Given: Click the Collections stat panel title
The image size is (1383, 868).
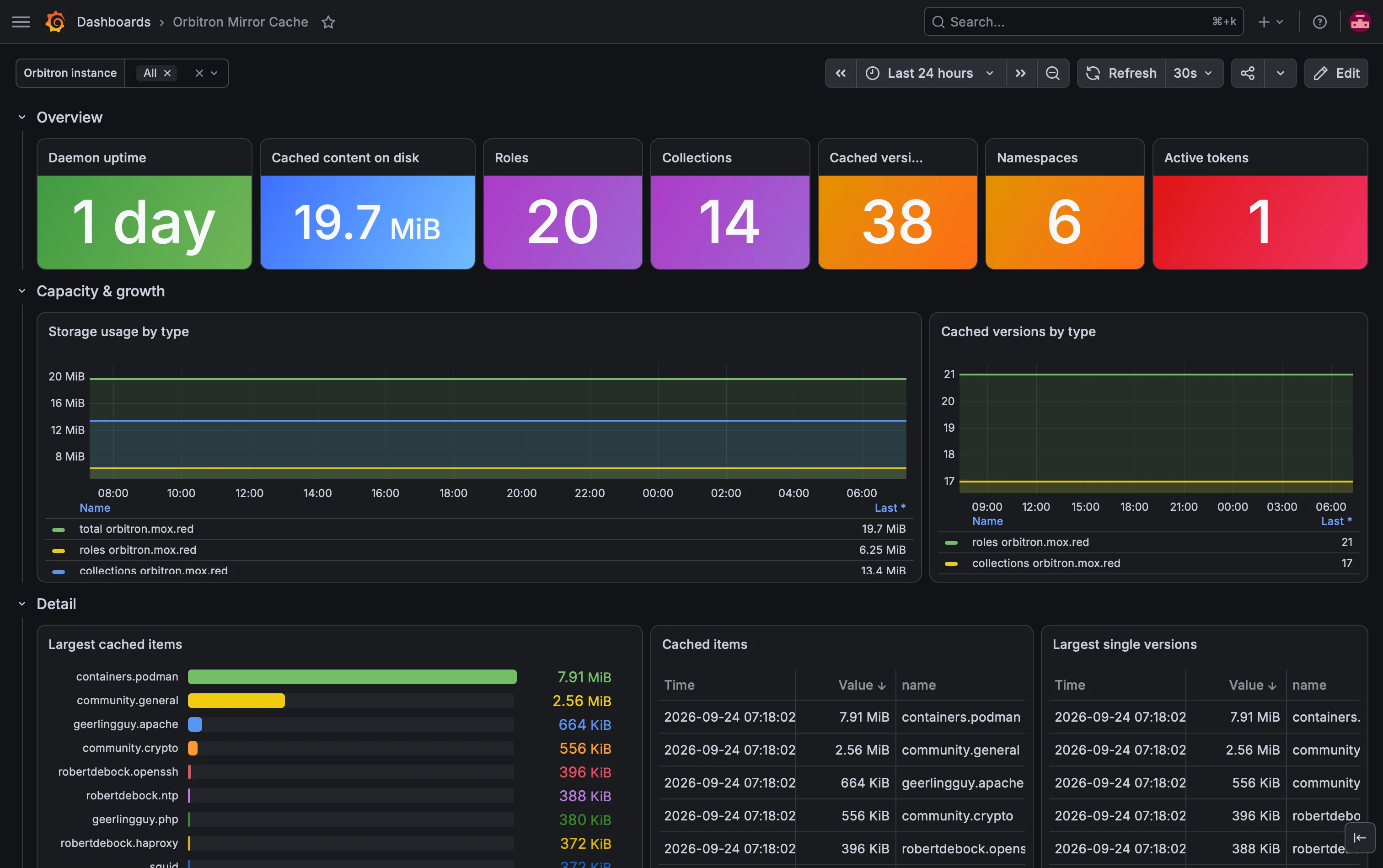Looking at the screenshot, I should tap(697, 158).
